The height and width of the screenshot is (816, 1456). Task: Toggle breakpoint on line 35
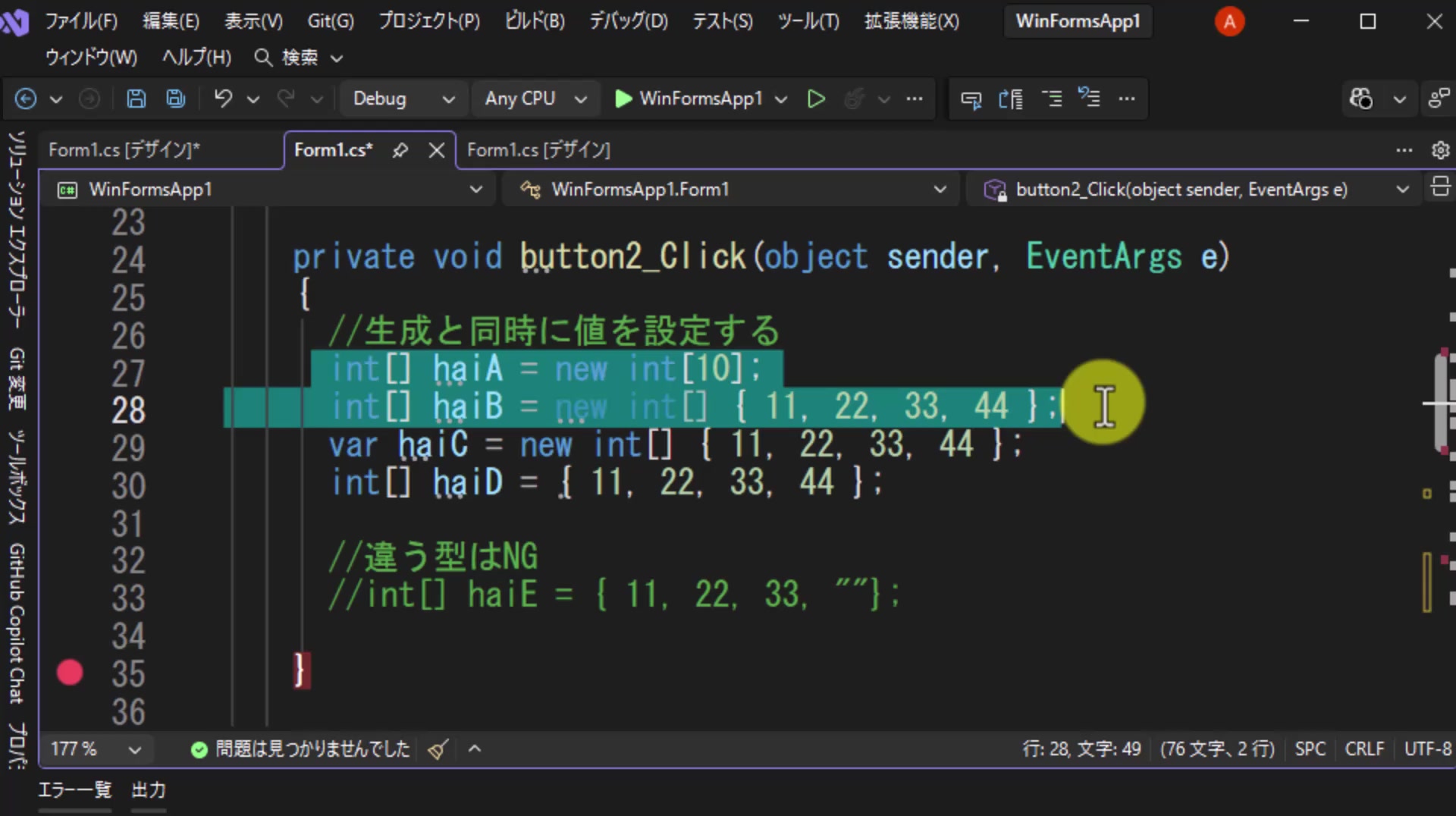point(70,673)
